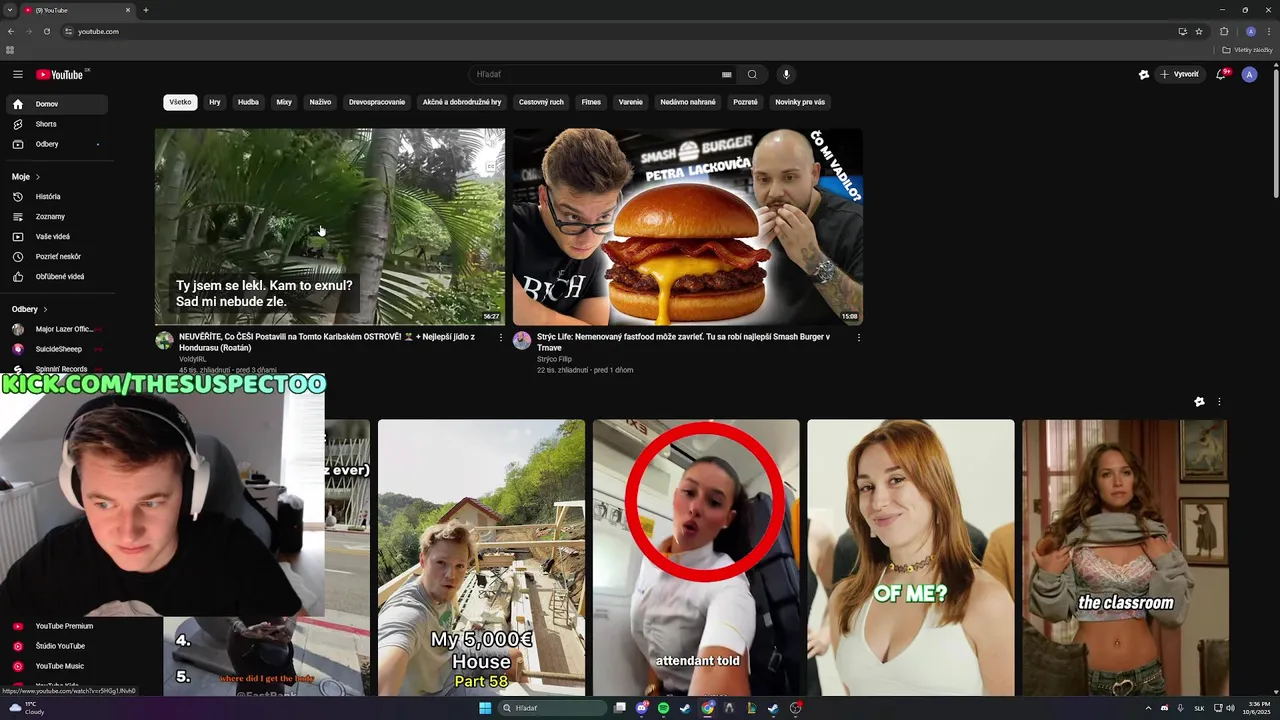This screenshot has width=1280, height=720.
Task: Bookmark this page with star icon
Action: [x=1199, y=31]
